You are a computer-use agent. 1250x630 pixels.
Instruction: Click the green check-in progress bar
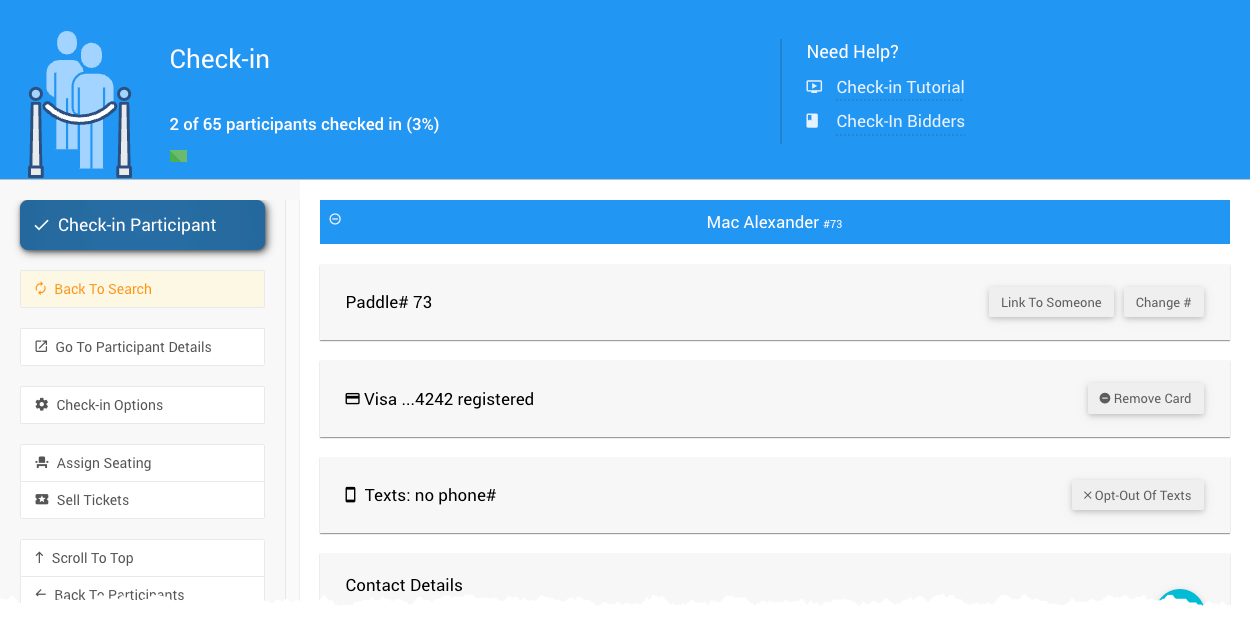click(x=179, y=155)
